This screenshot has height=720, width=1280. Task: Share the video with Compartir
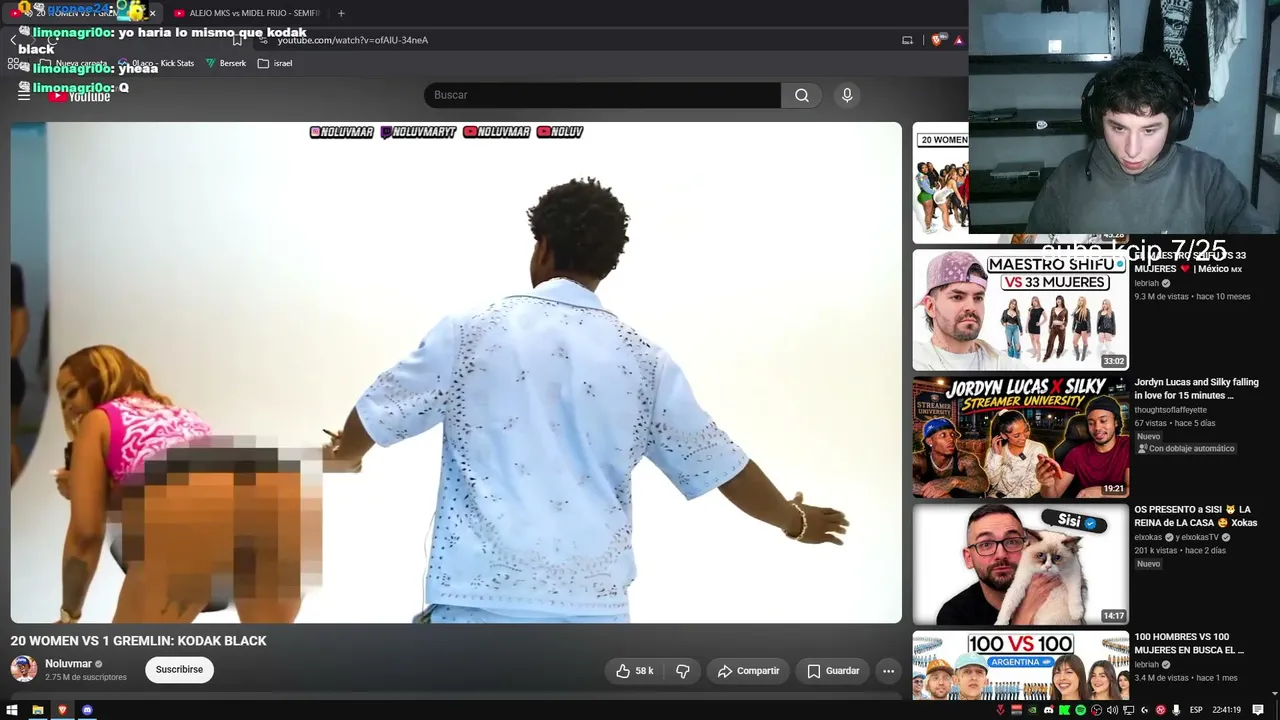[x=748, y=671]
